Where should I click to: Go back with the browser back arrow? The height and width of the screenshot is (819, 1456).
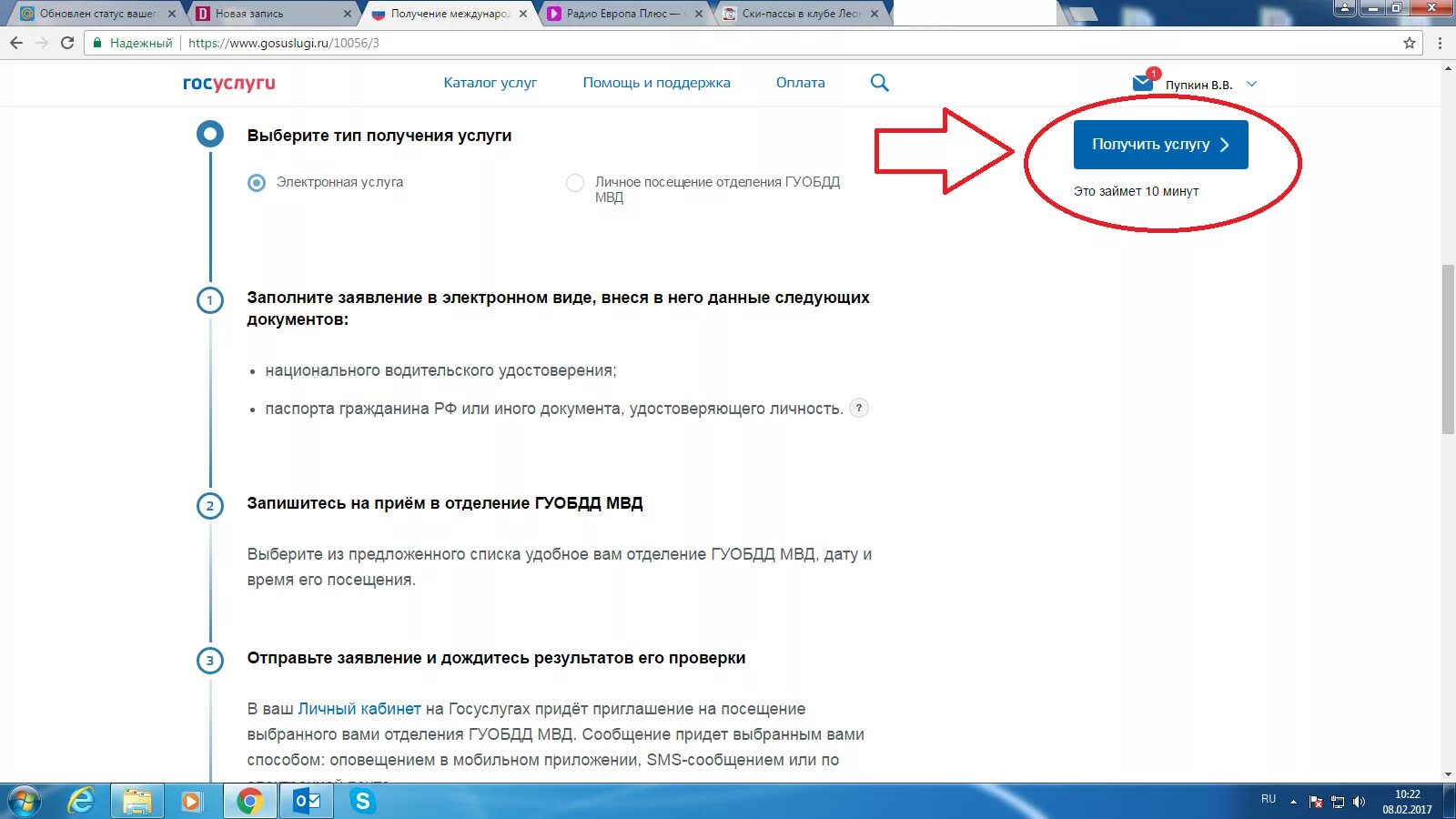click(x=16, y=43)
